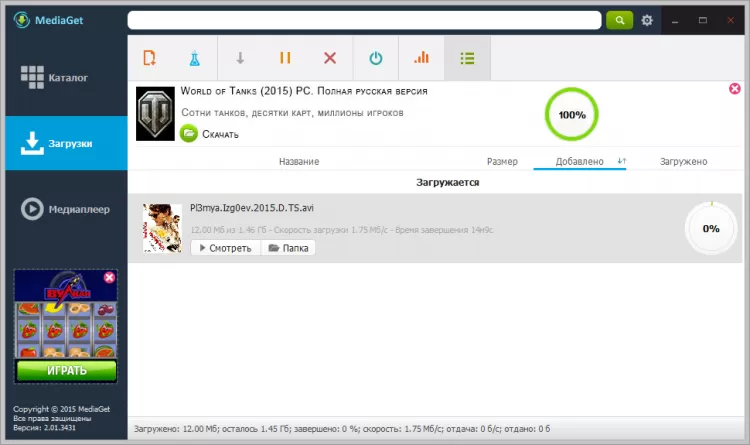Click the blue power shutdown icon
Image resolution: width=750 pixels, height=445 pixels.
[x=376, y=58]
